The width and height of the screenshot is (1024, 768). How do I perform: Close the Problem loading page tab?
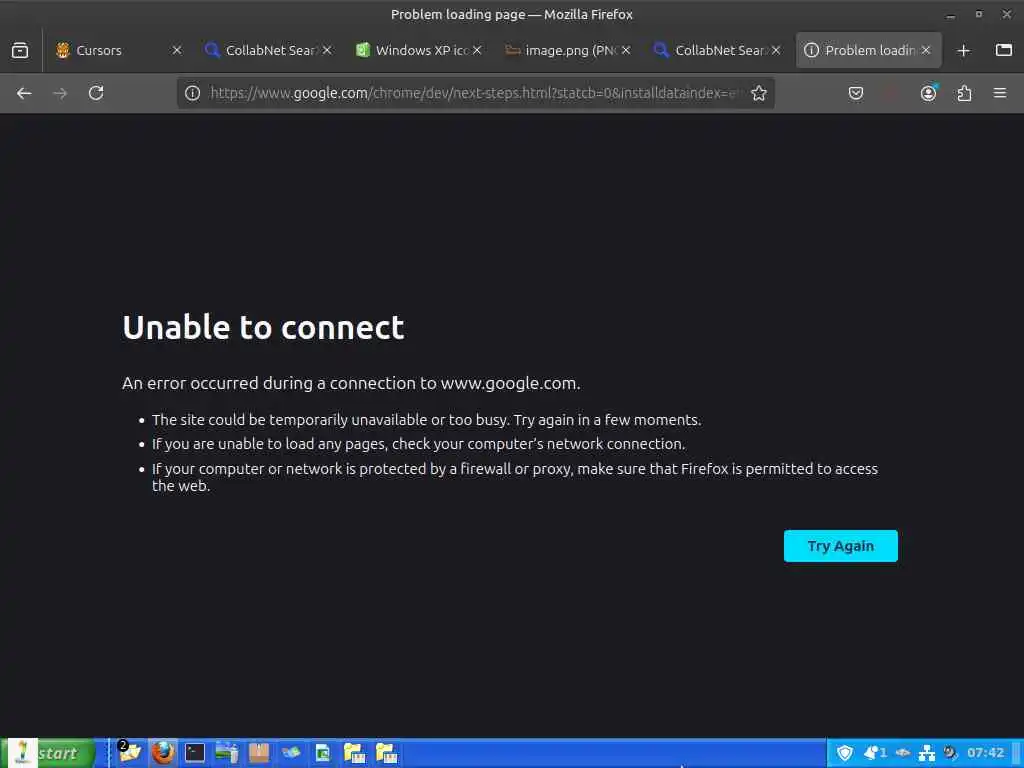(x=925, y=50)
